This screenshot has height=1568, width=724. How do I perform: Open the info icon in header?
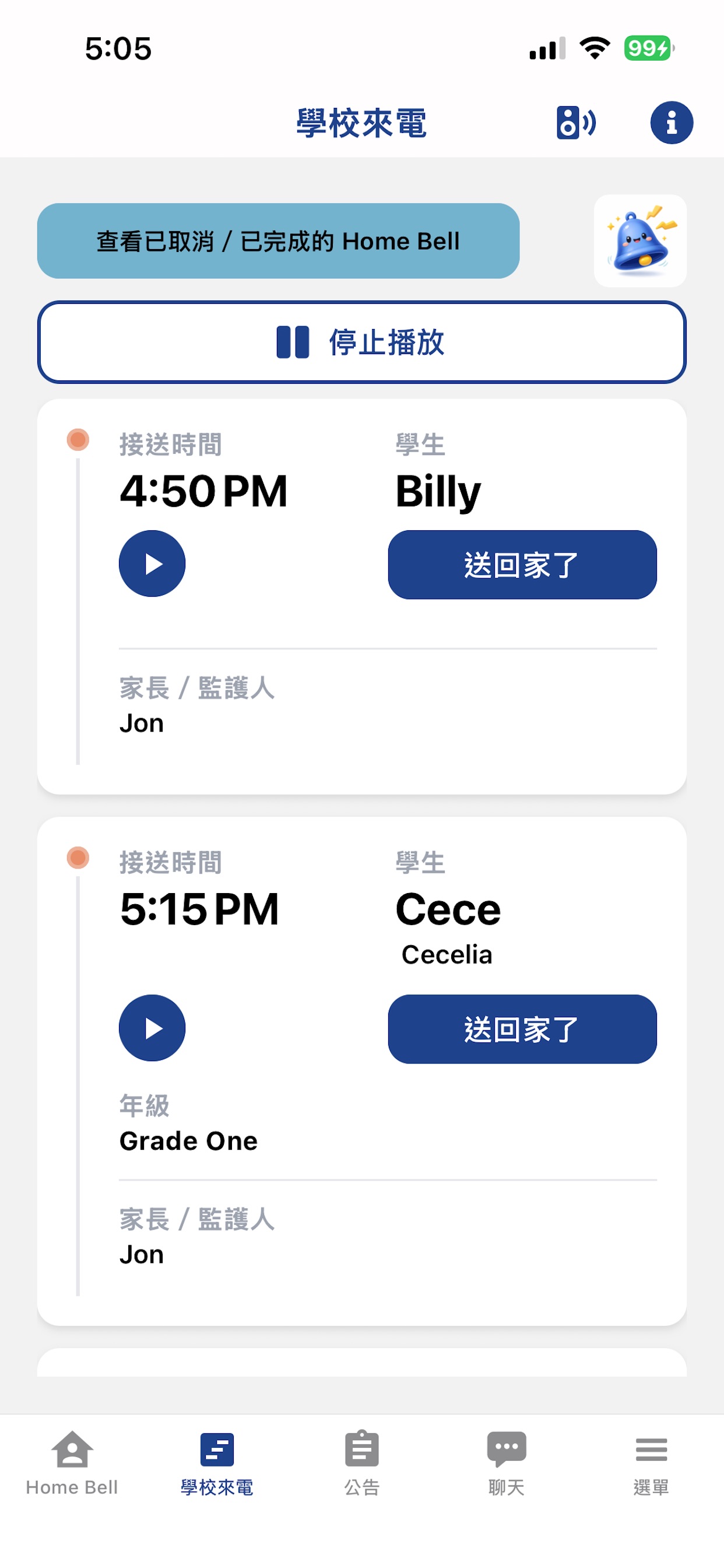click(x=671, y=123)
